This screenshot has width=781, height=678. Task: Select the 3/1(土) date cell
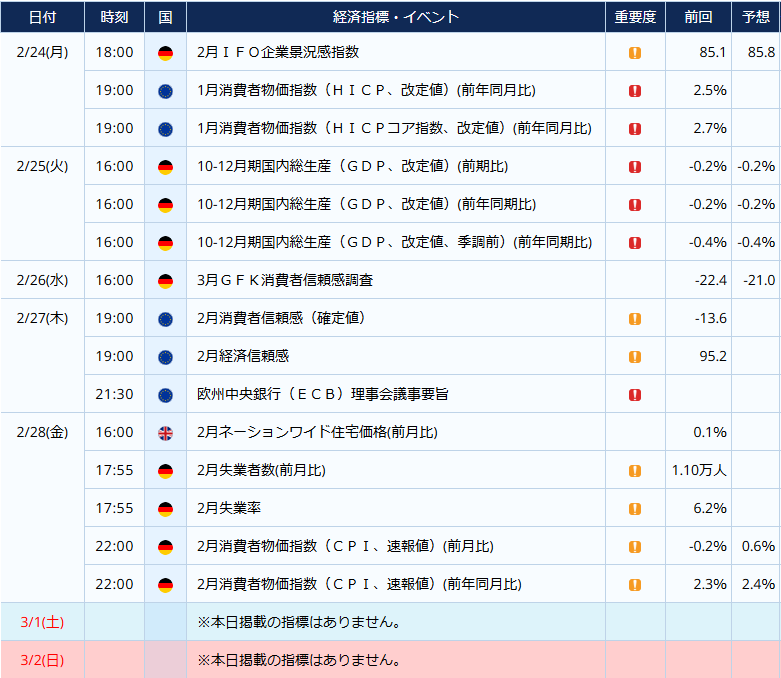pos(42,622)
